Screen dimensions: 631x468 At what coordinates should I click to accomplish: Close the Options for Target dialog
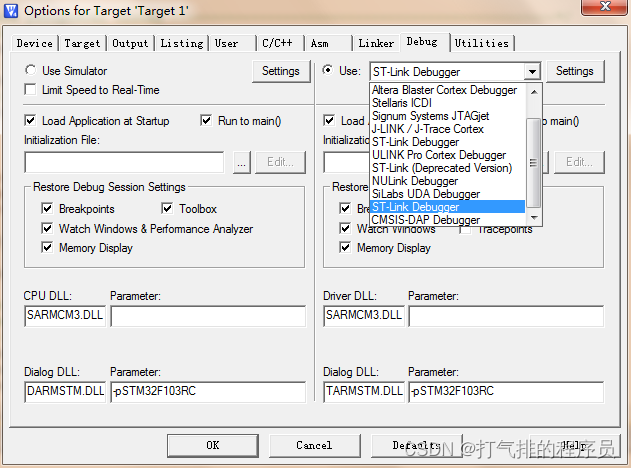(x=604, y=7)
